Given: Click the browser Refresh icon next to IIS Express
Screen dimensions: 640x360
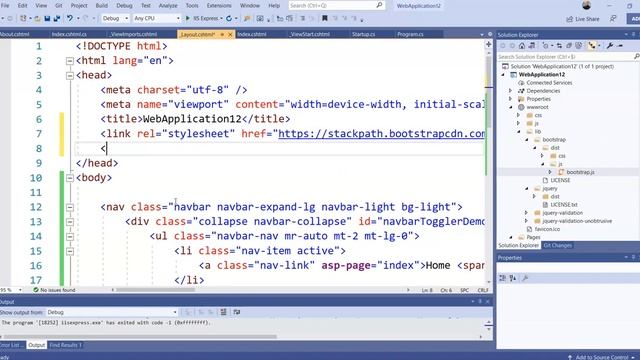Looking at the screenshot, I should (229, 18).
